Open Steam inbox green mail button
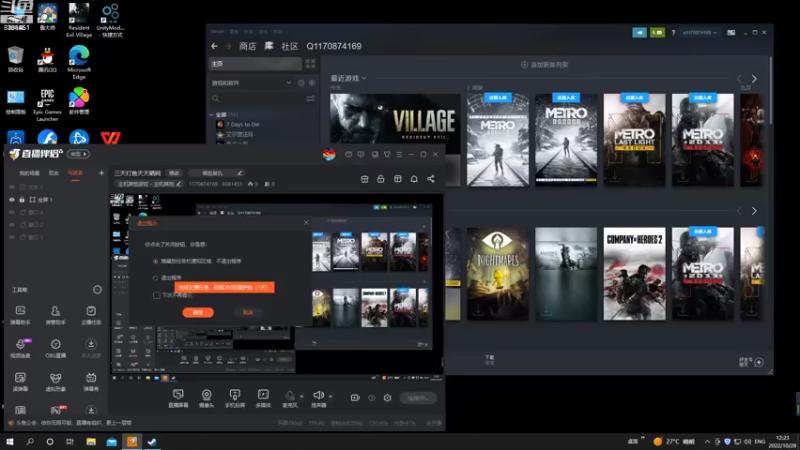 [657, 32]
